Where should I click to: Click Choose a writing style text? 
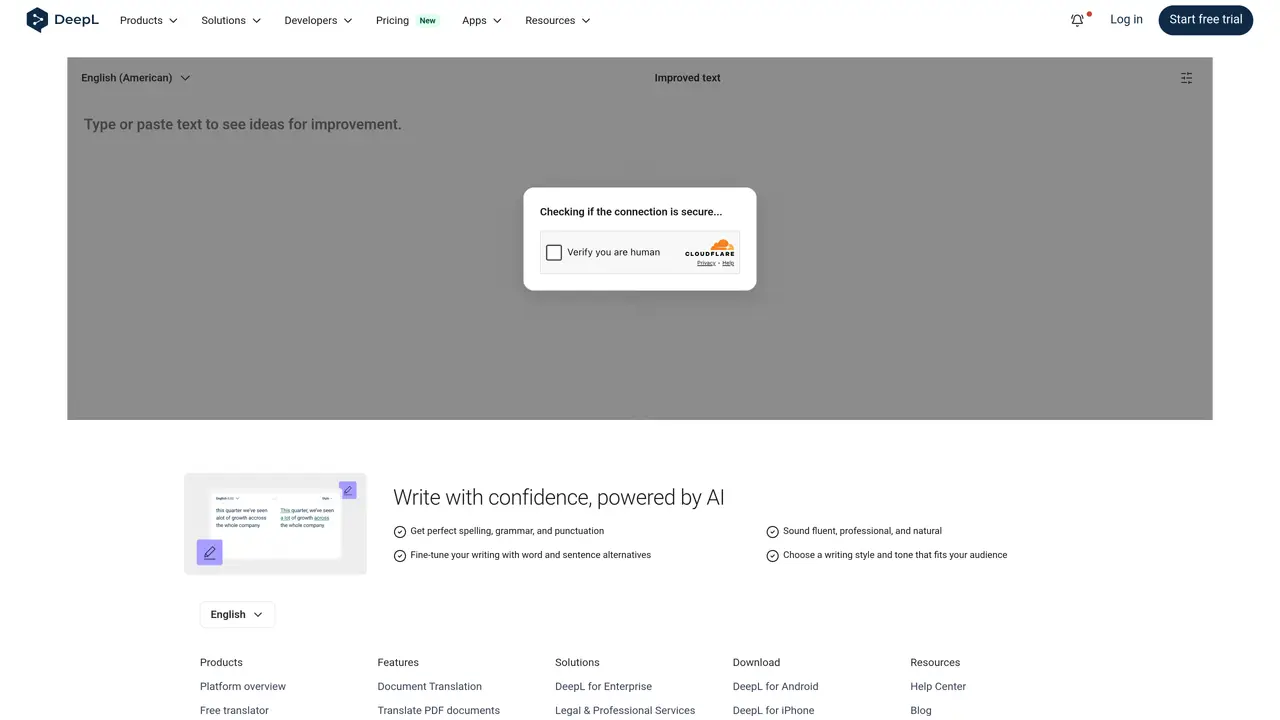[x=895, y=555]
